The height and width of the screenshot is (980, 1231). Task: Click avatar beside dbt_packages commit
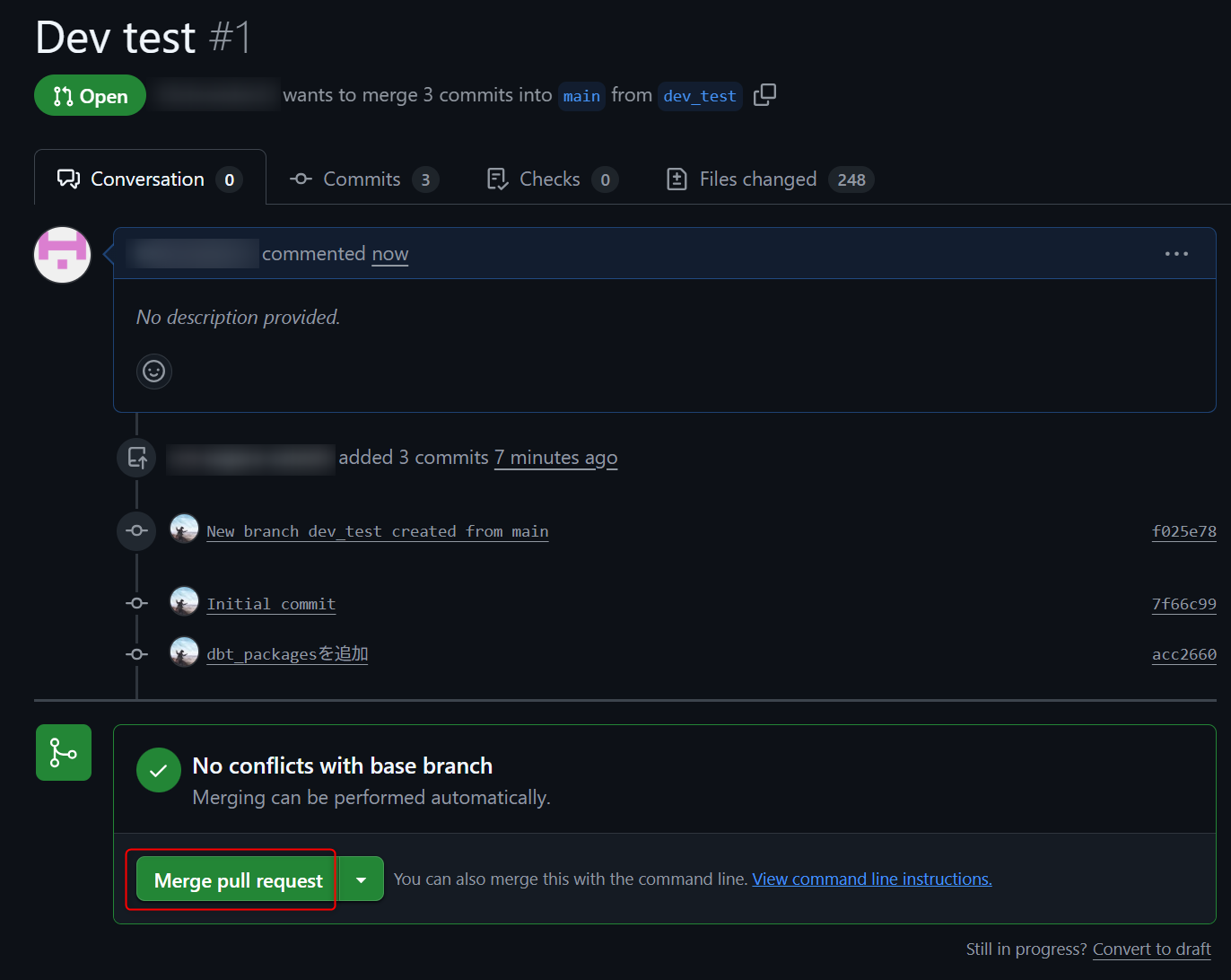point(184,652)
